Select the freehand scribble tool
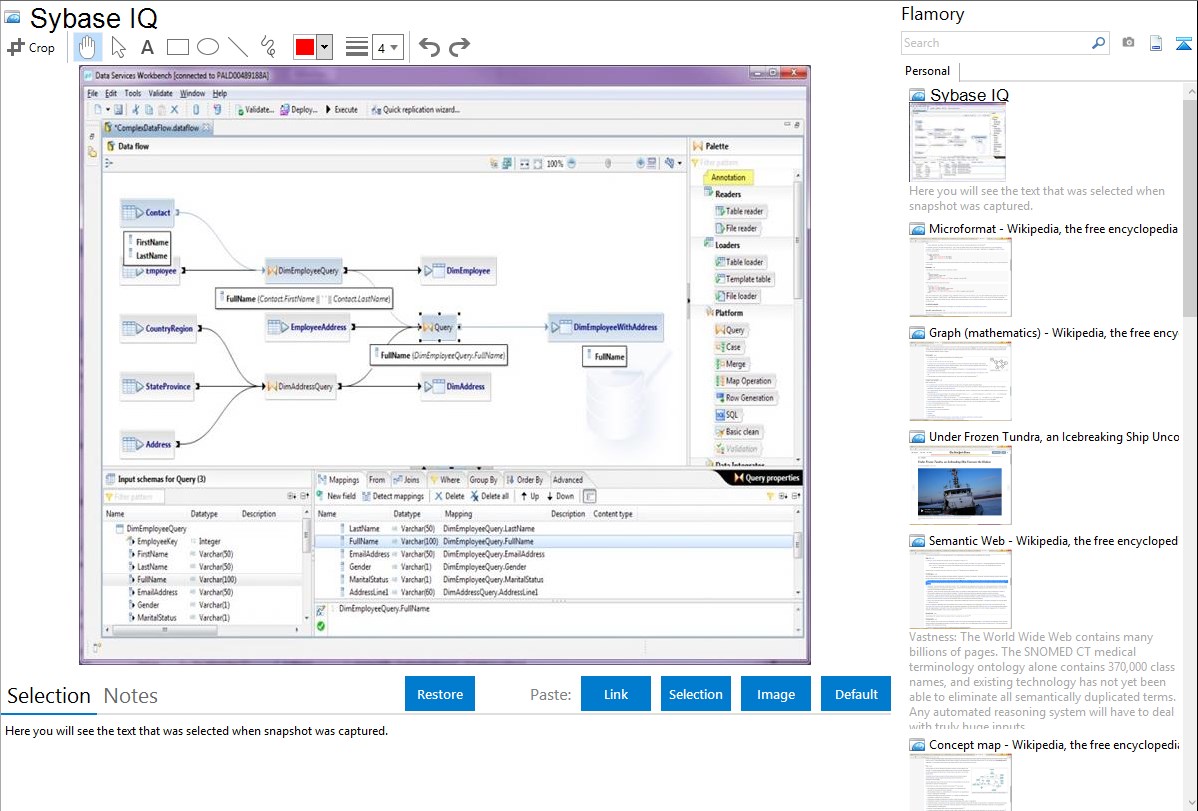This screenshot has height=811, width=1198. click(268, 47)
